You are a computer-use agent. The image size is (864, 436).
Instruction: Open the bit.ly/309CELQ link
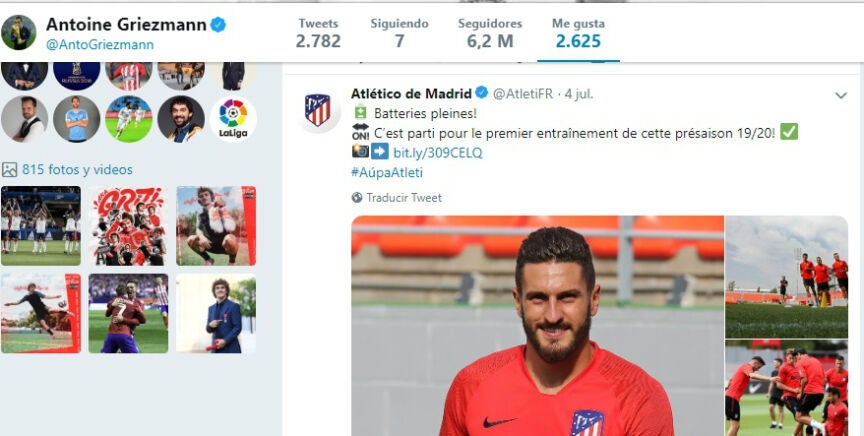pos(438,153)
